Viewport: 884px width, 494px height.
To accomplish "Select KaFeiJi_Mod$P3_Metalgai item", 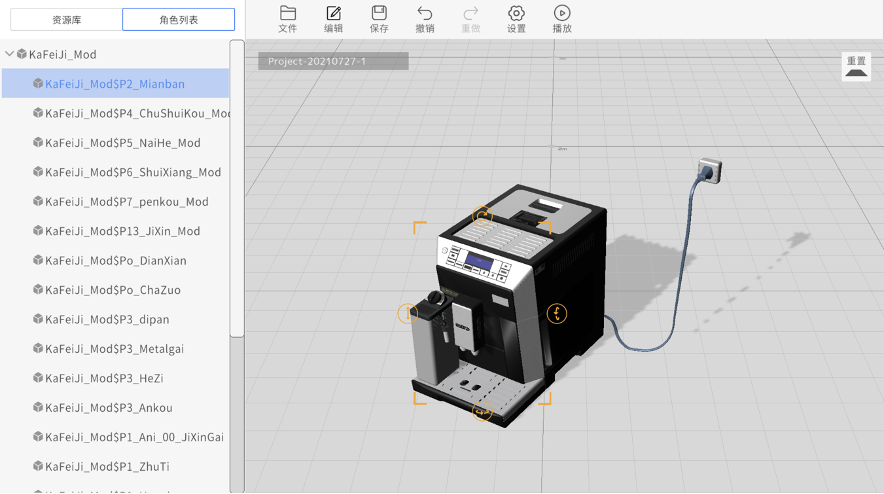I will pos(115,349).
